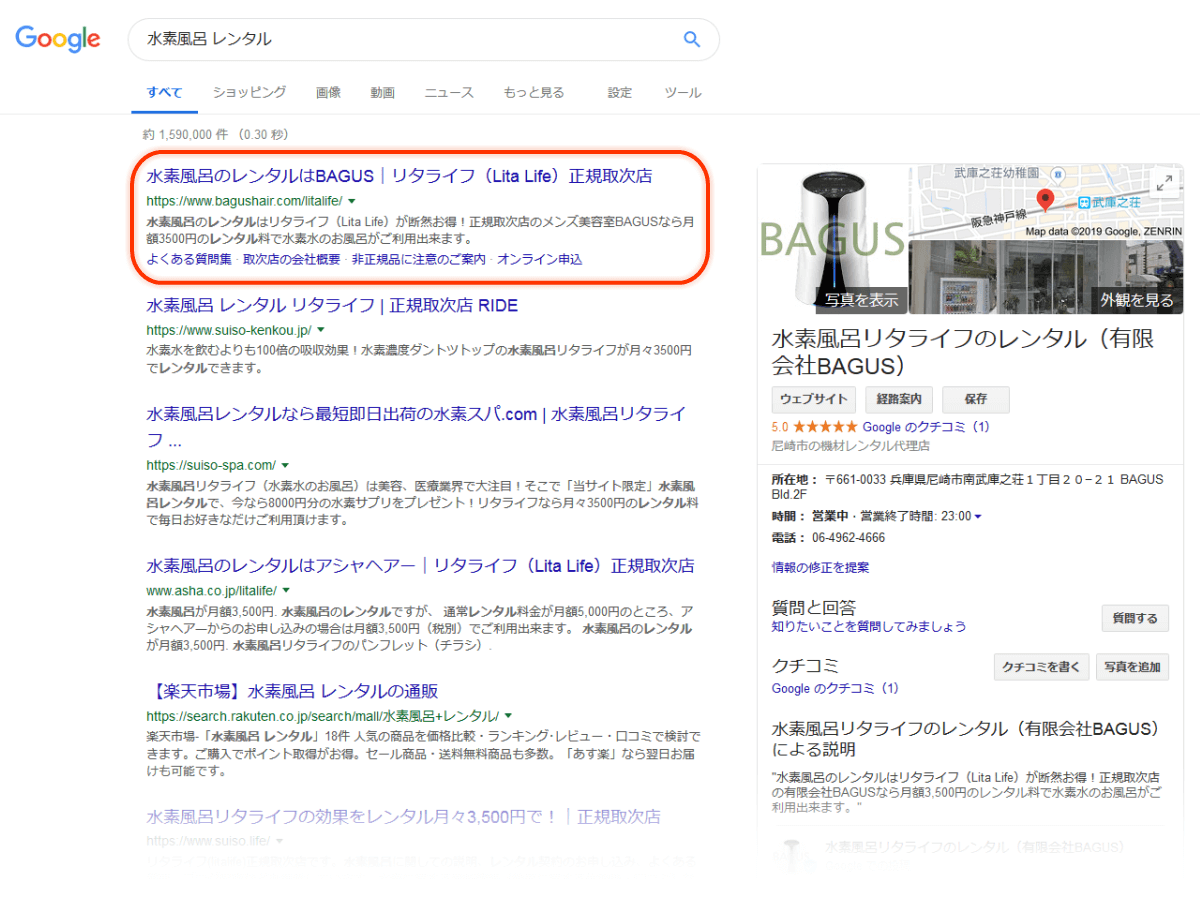Open Google のクチコミ (1) under クチコミ heading

[x=835, y=688]
